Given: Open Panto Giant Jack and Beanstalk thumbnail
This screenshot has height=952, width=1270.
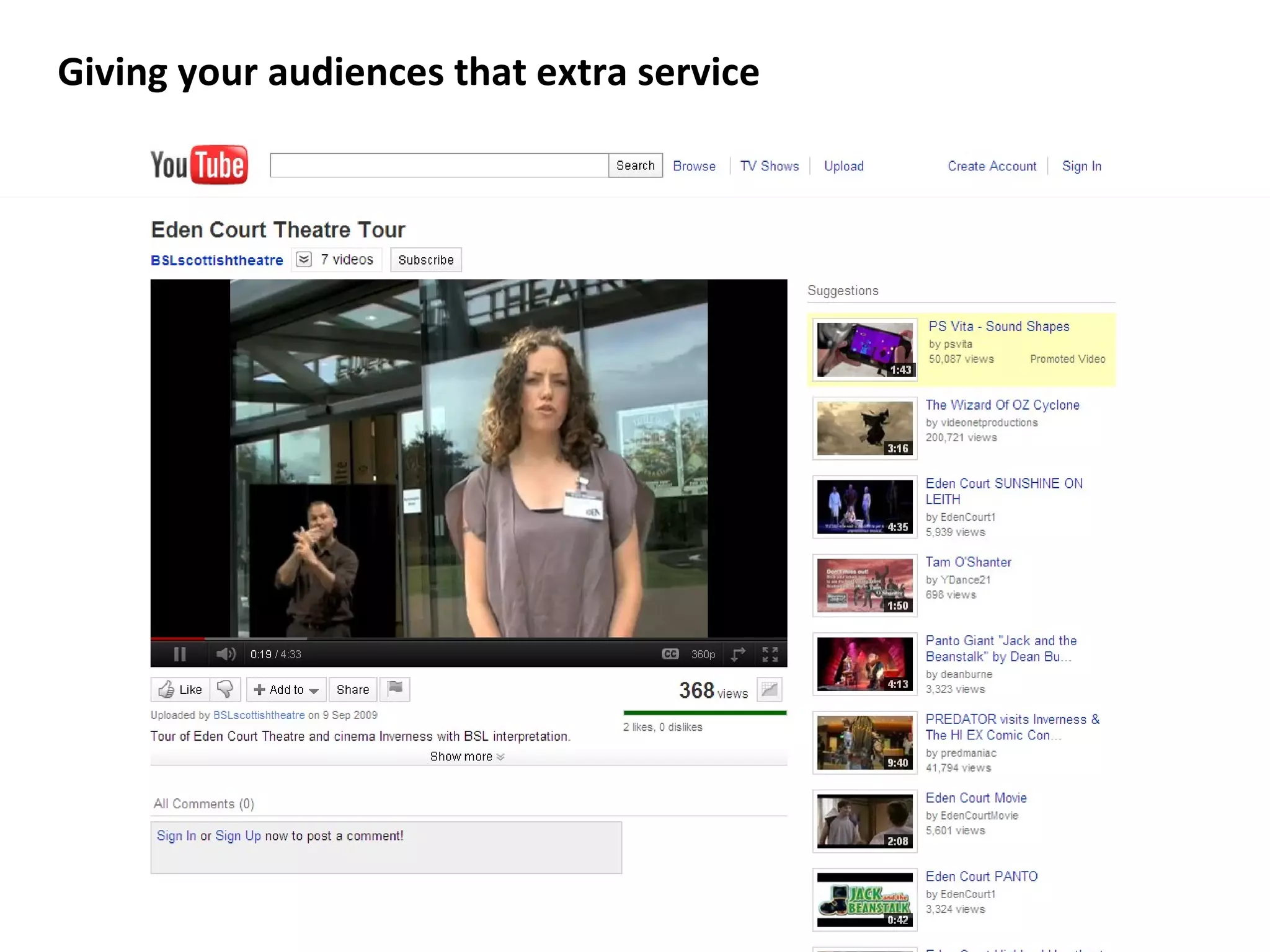Looking at the screenshot, I should [865, 664].
